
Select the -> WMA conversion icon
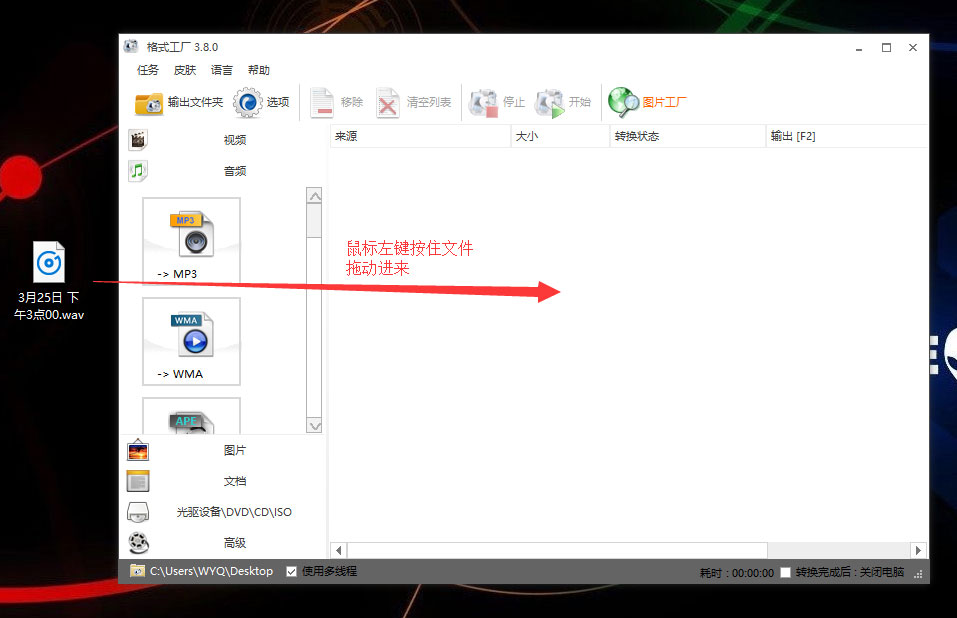coord(191,341)
